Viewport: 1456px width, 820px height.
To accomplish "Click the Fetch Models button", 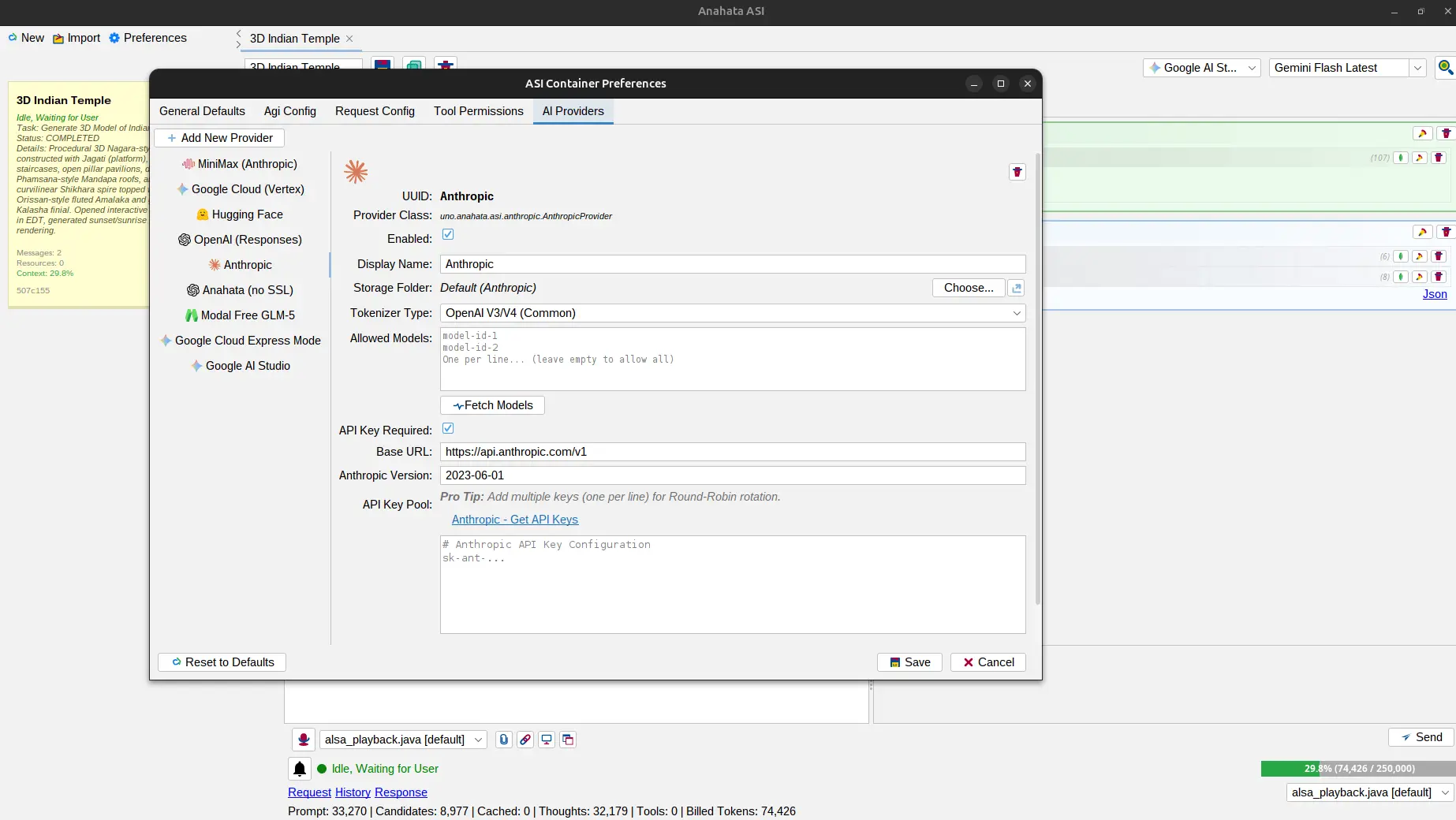I will (x=492, y=405).
